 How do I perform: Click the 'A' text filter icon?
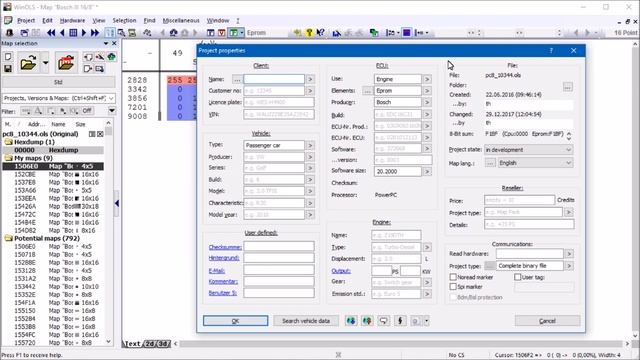(38, 111)
